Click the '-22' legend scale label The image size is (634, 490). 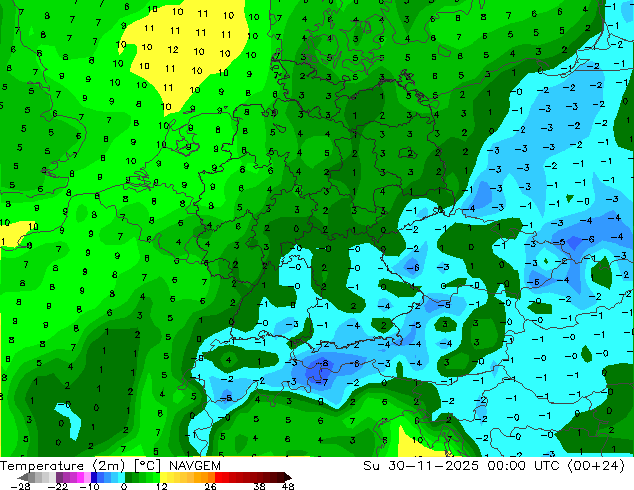58,486
